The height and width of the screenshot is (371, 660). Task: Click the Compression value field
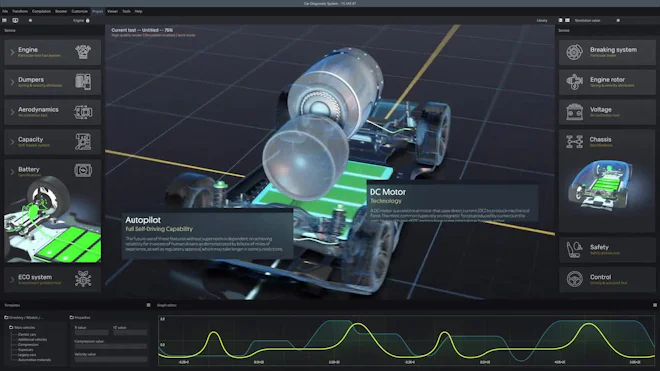111,346
